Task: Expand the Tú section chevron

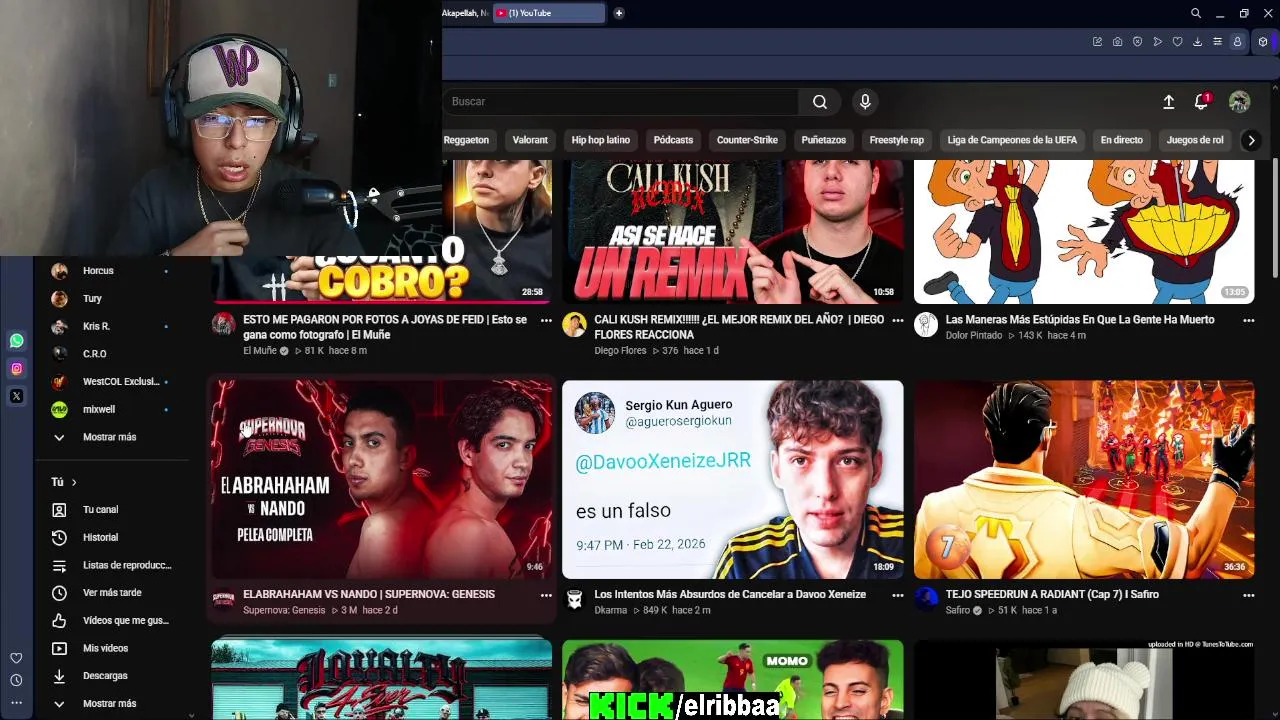Action: [x=73, y=482]
